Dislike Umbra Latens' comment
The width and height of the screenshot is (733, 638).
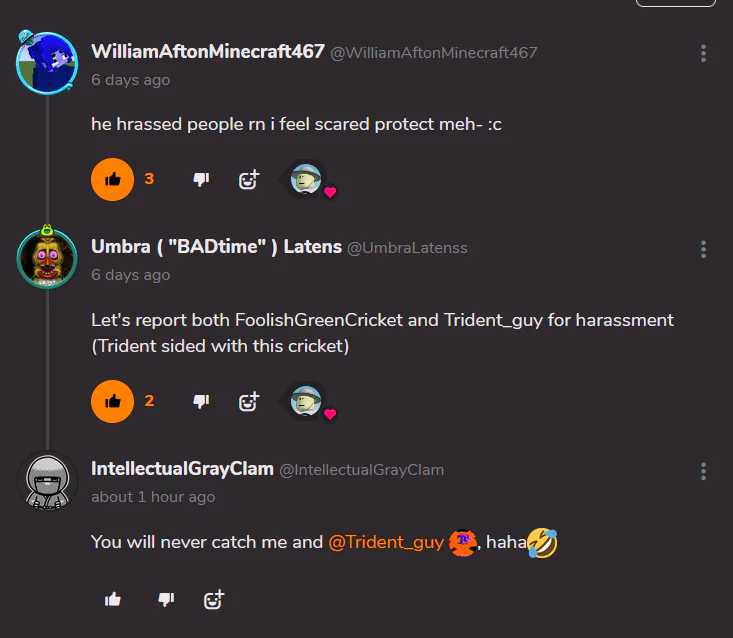coord(201,401)
